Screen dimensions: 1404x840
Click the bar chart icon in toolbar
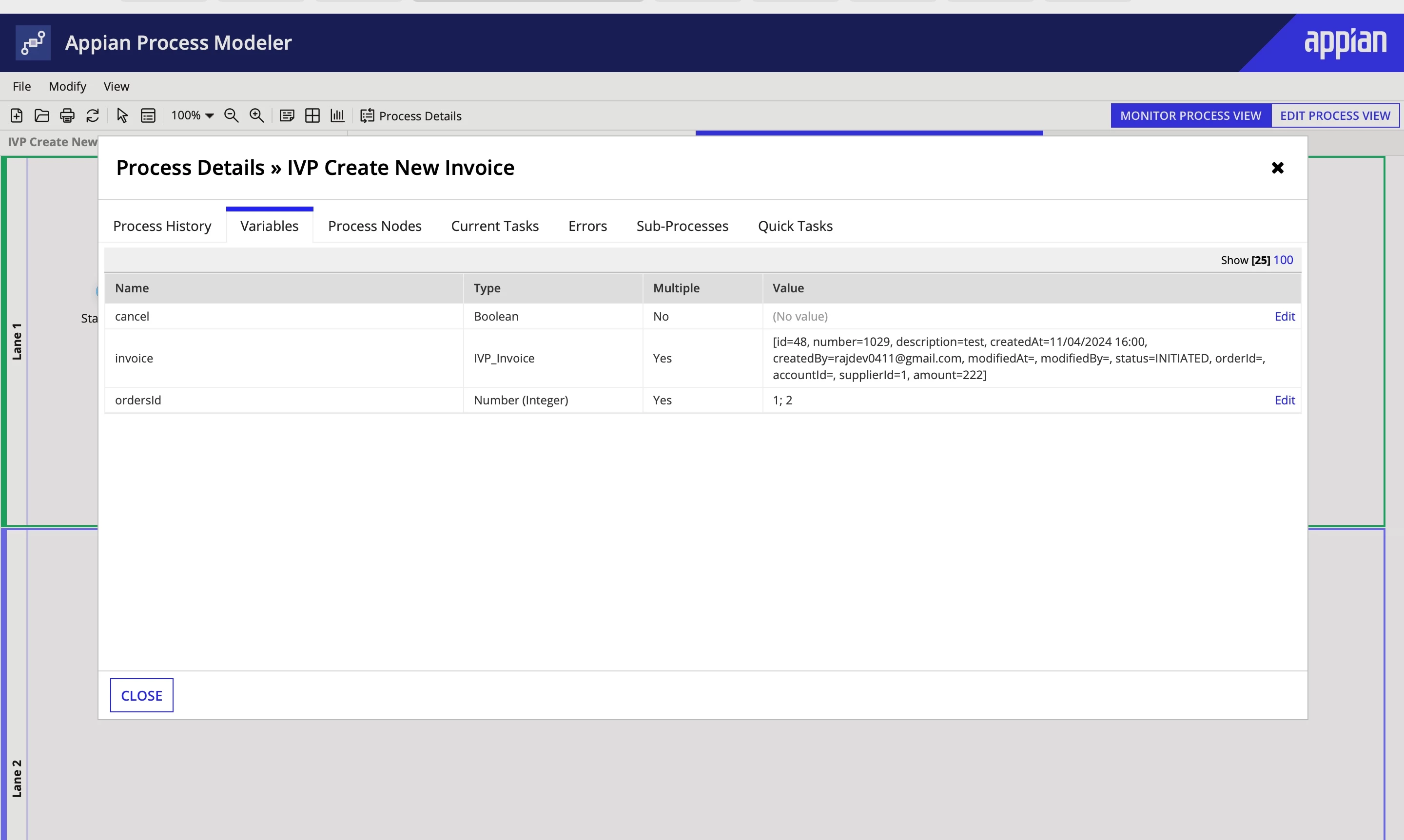pos(337,115)
